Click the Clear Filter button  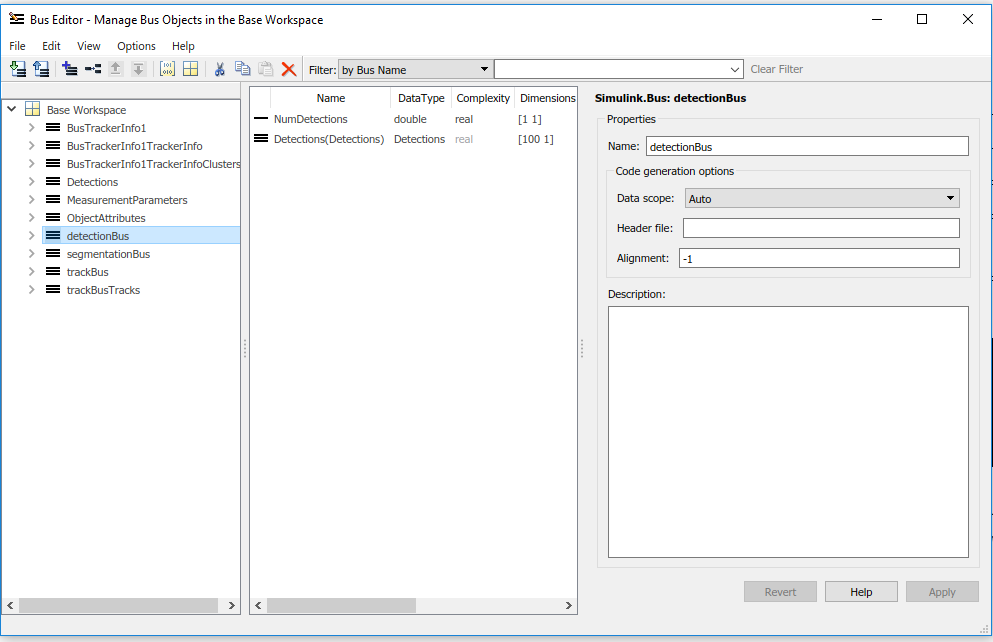[x=776, y=69]
